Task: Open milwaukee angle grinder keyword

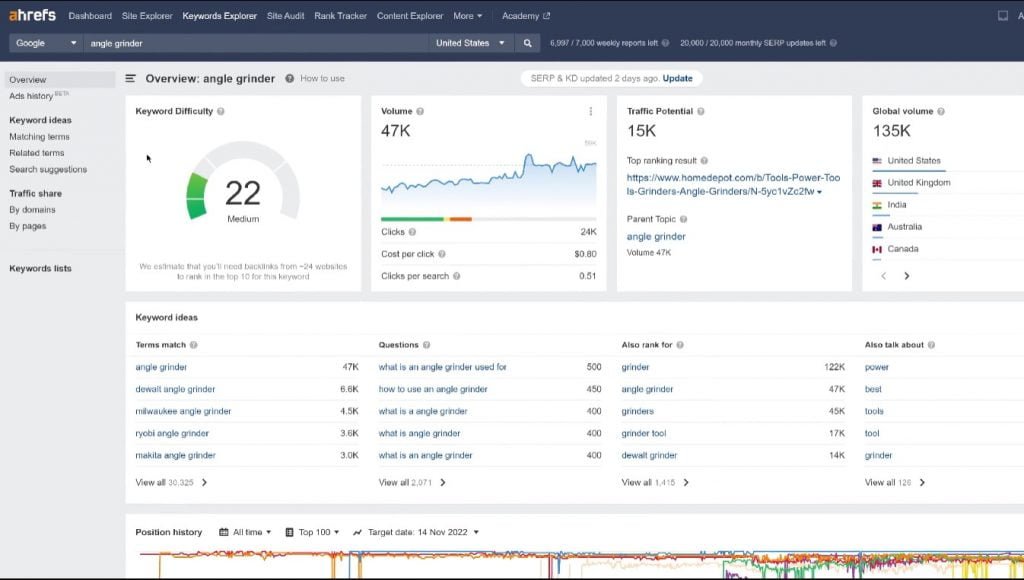Action: 183,411
